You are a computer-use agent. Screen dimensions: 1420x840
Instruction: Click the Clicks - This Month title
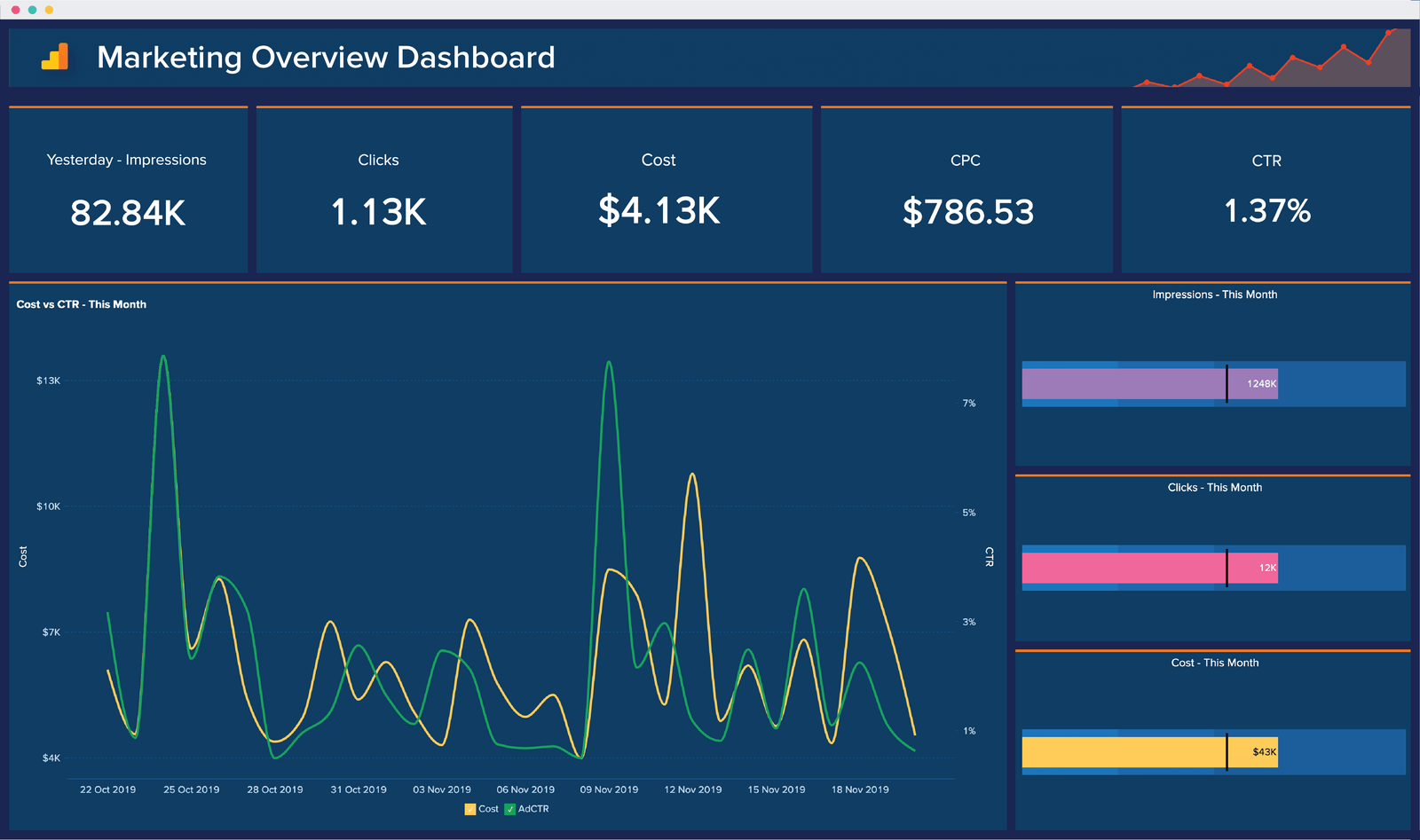pos(1215,488)
